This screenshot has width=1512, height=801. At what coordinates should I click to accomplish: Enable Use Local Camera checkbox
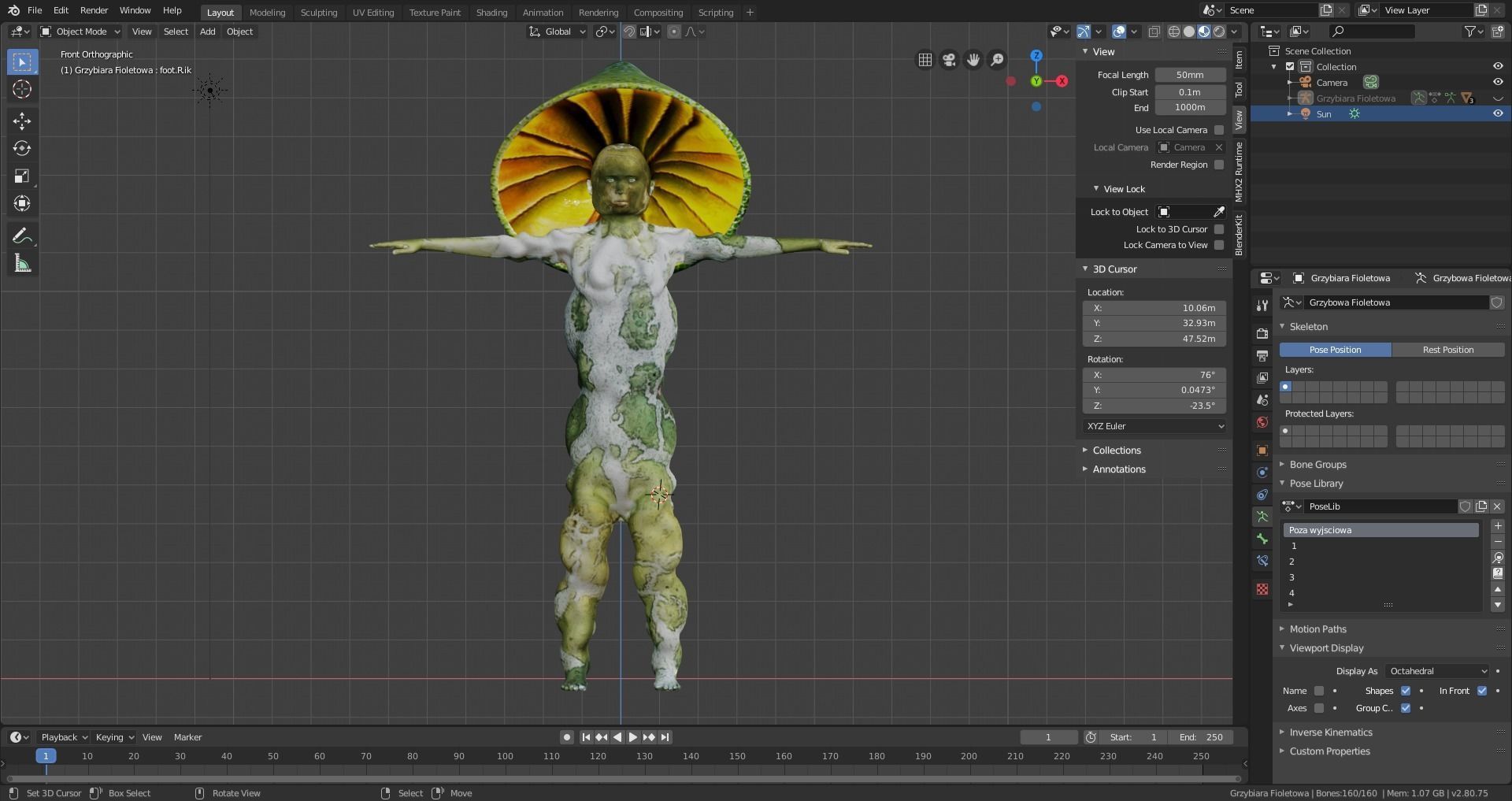(1219, 130)
